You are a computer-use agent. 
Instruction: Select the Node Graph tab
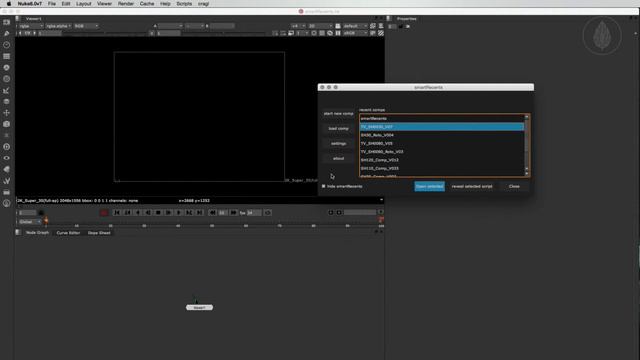37,233
